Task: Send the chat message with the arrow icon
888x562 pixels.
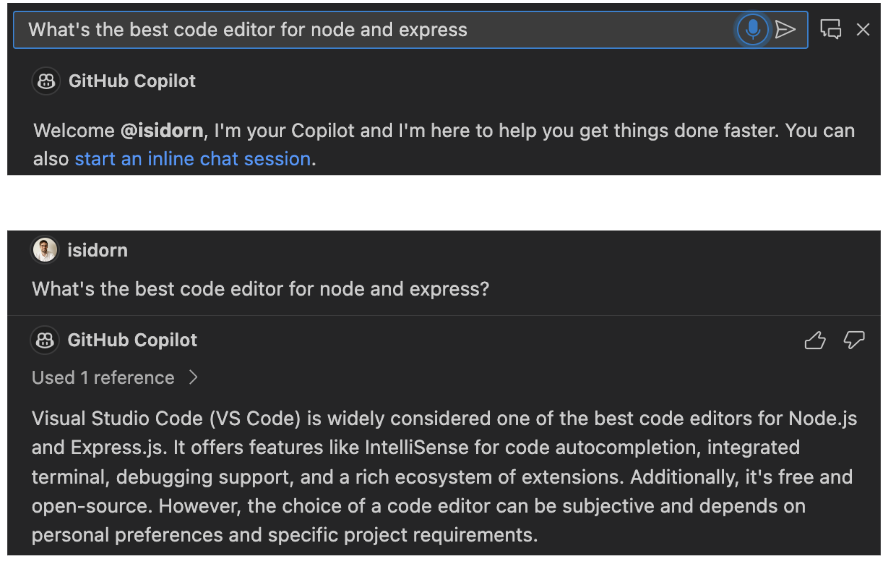Action: pos(786,30)
